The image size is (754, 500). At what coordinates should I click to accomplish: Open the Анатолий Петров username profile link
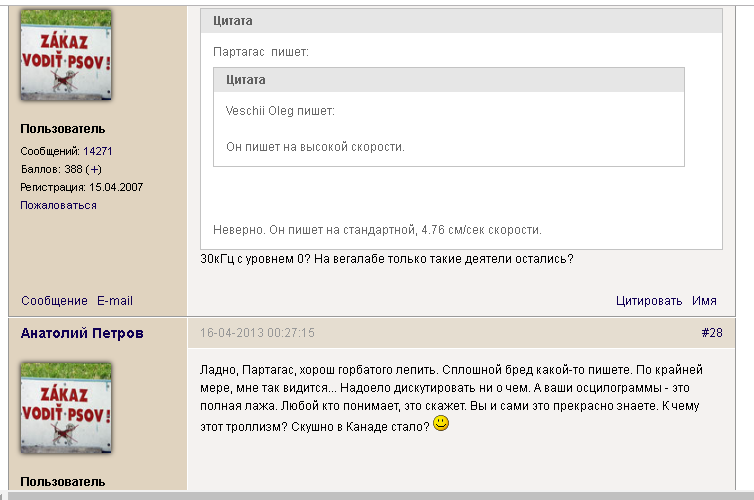[x=82, y=333]
